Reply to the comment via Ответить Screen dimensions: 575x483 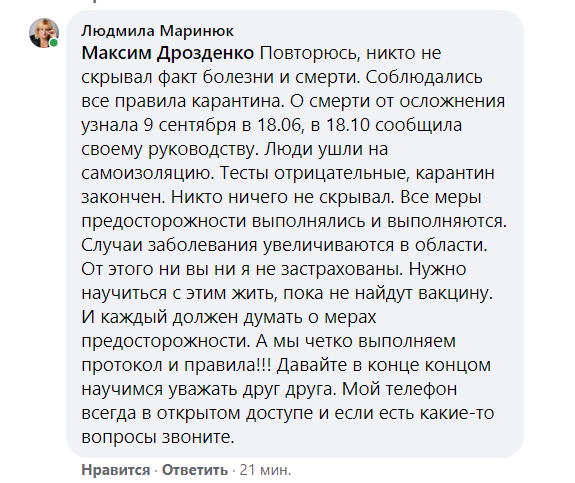[x=195, y=470]
